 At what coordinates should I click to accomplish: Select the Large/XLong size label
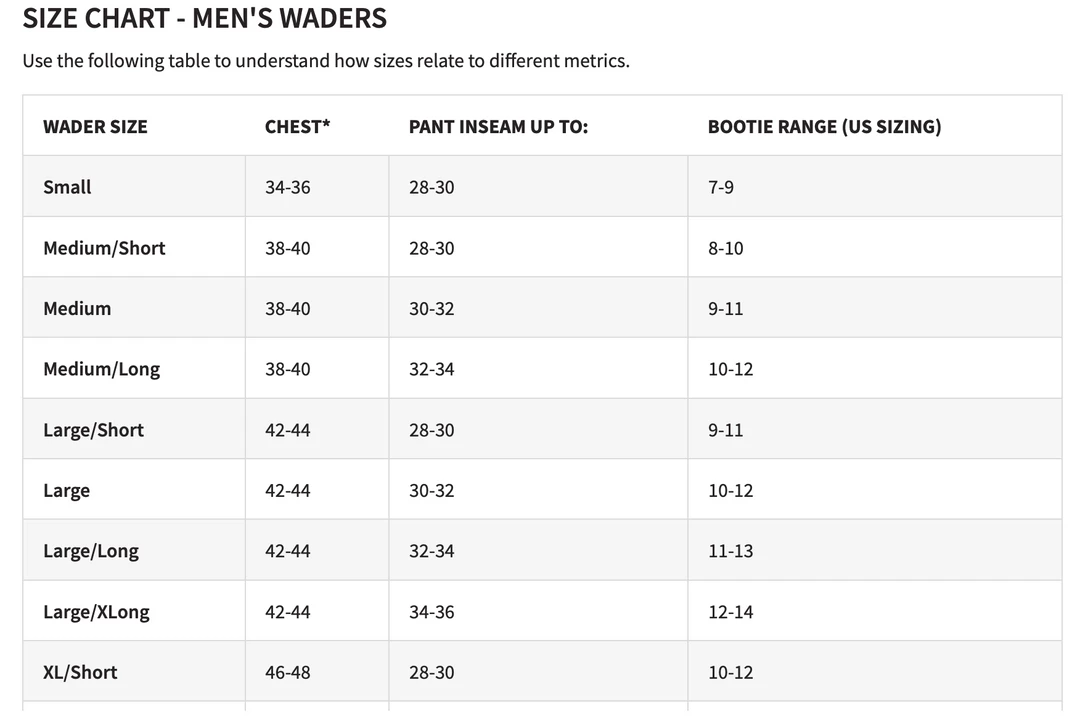[x=96, y=612]
